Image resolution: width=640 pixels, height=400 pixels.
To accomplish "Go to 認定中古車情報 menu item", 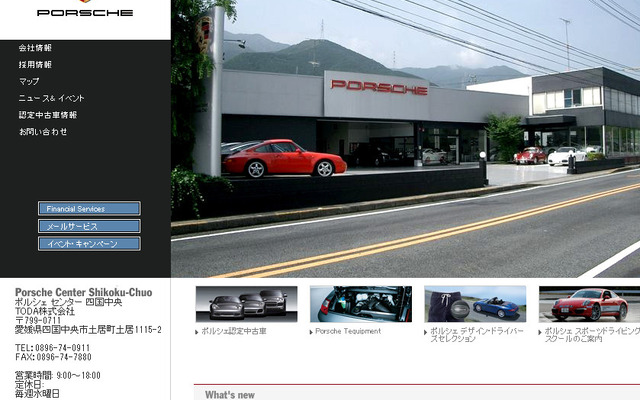I will coord(48,115).
